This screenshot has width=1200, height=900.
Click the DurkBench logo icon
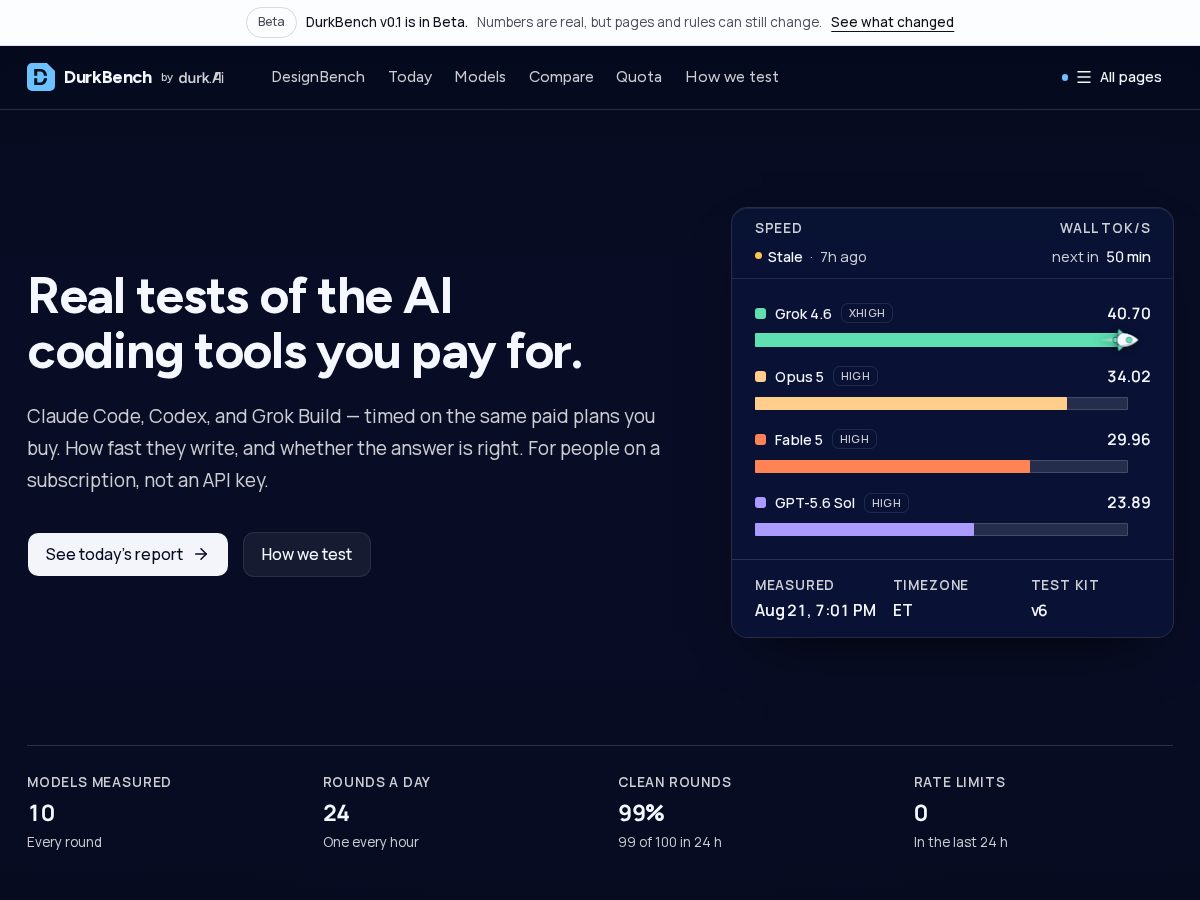(x=41, y=77)
